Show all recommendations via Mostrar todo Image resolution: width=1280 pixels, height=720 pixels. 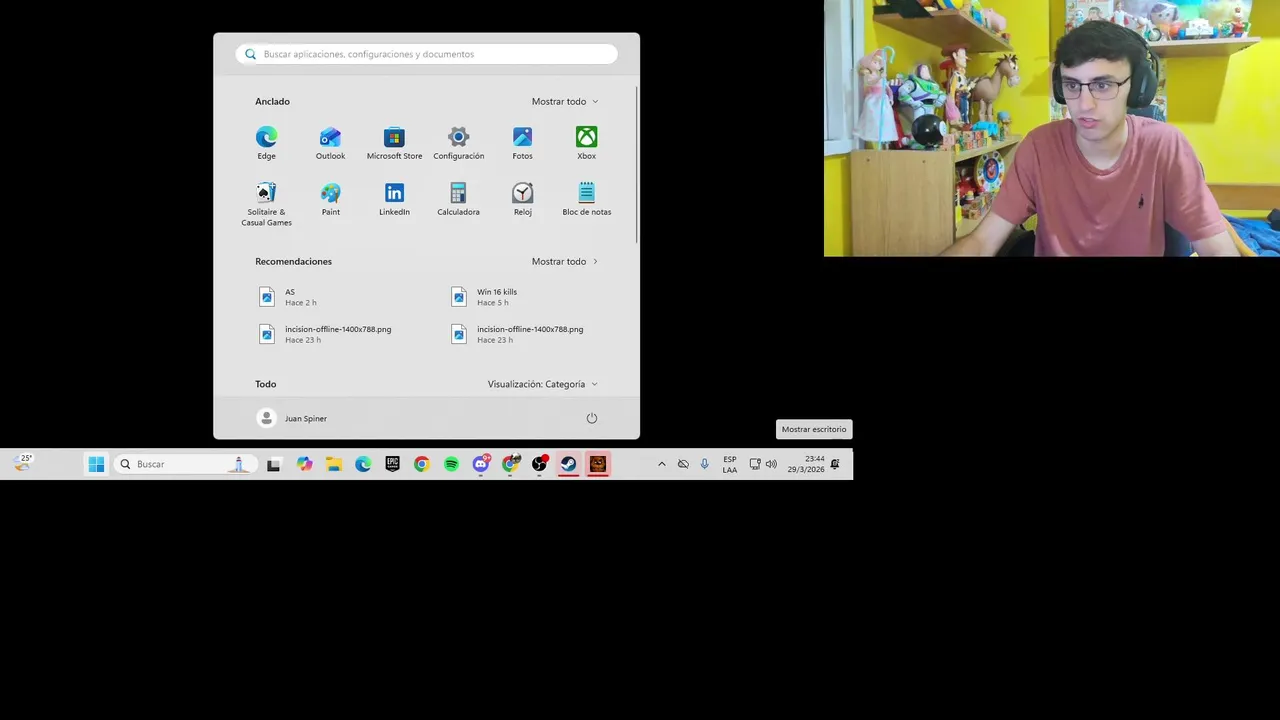click(x=565, y=261)
